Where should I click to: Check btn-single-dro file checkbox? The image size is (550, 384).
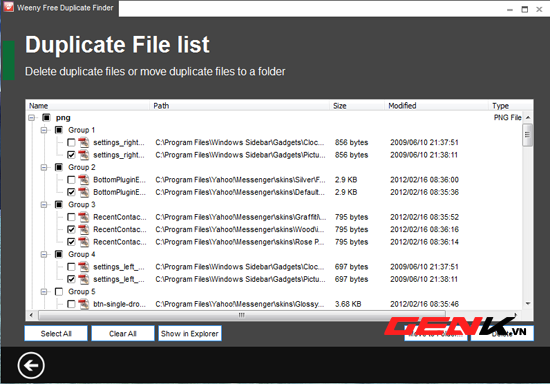tap(71, 304)
